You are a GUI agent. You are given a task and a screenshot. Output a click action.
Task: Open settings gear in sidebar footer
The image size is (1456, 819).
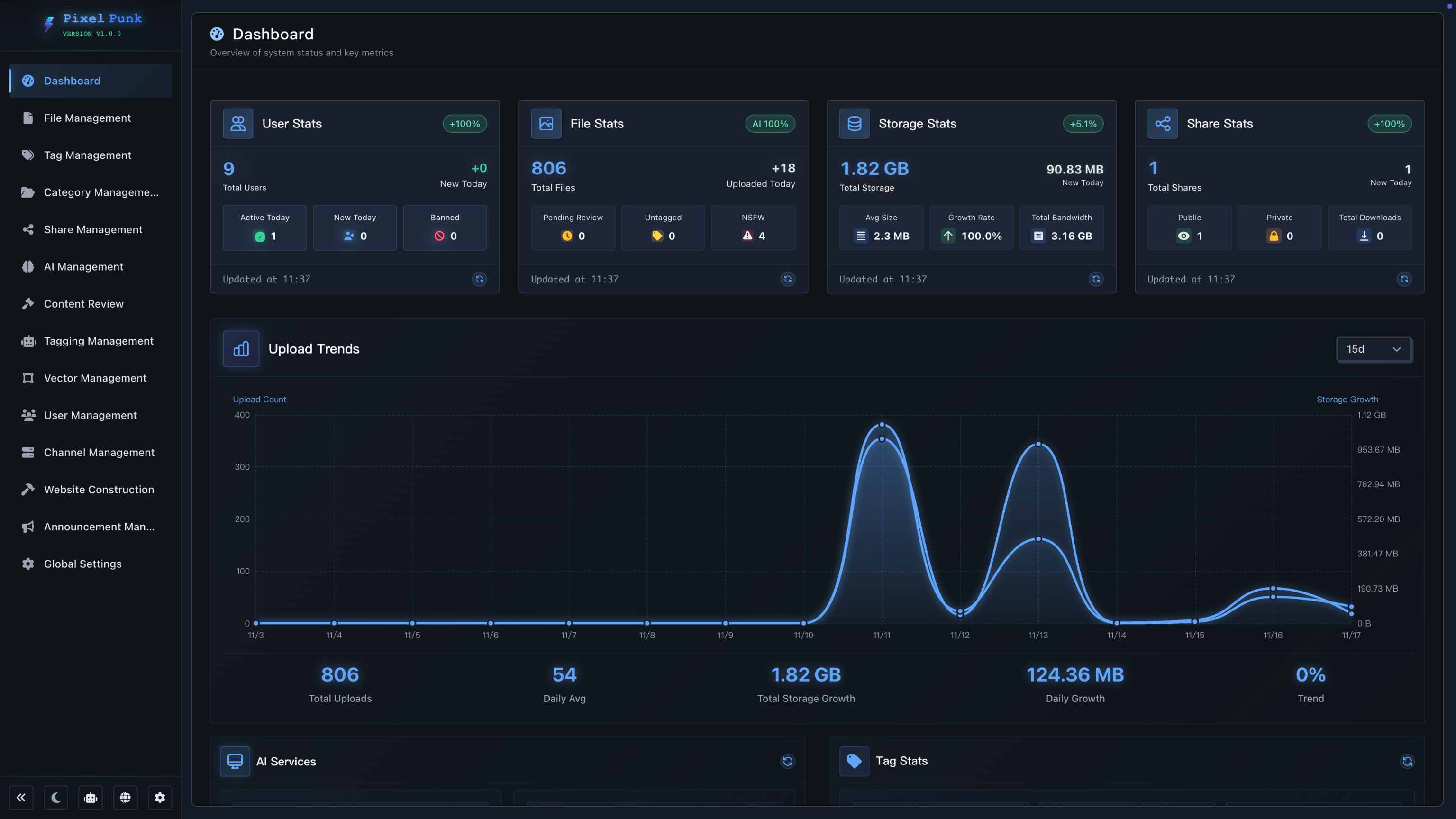pos(160,798)
